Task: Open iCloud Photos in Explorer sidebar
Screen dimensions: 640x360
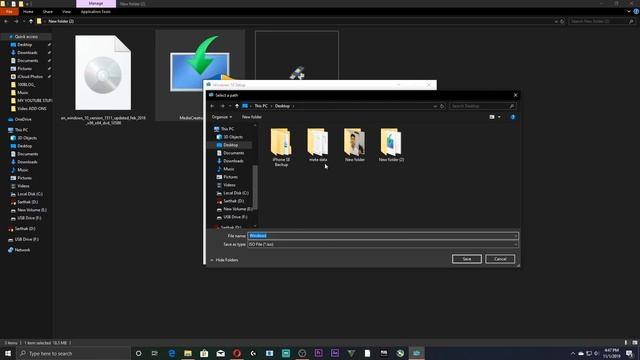Action: [30, 77]
